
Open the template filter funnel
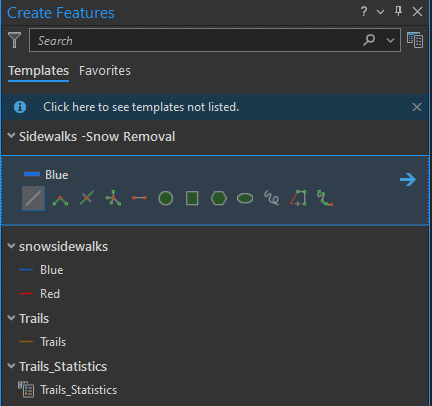coord(15,40)
